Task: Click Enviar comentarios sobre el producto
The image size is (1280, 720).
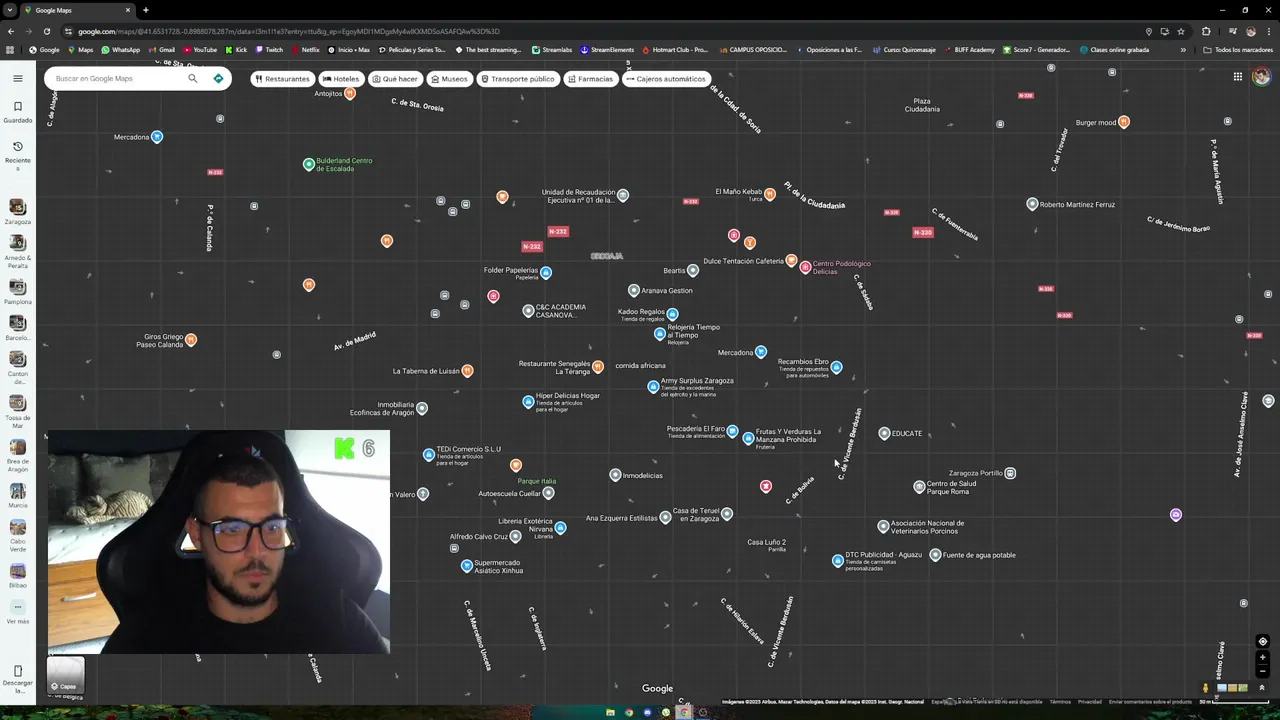Action: [x=1151, y=702]
